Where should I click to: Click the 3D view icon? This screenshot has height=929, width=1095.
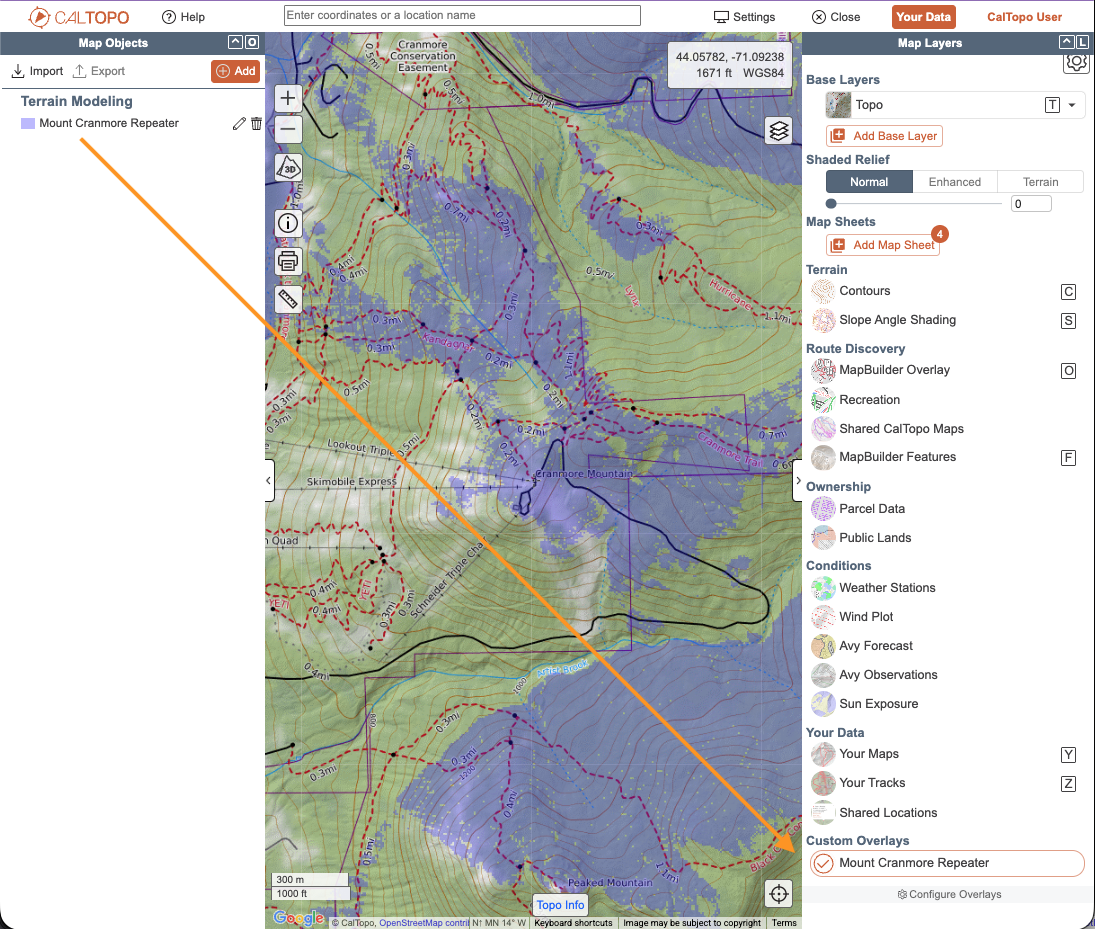(x=288, y=168)
